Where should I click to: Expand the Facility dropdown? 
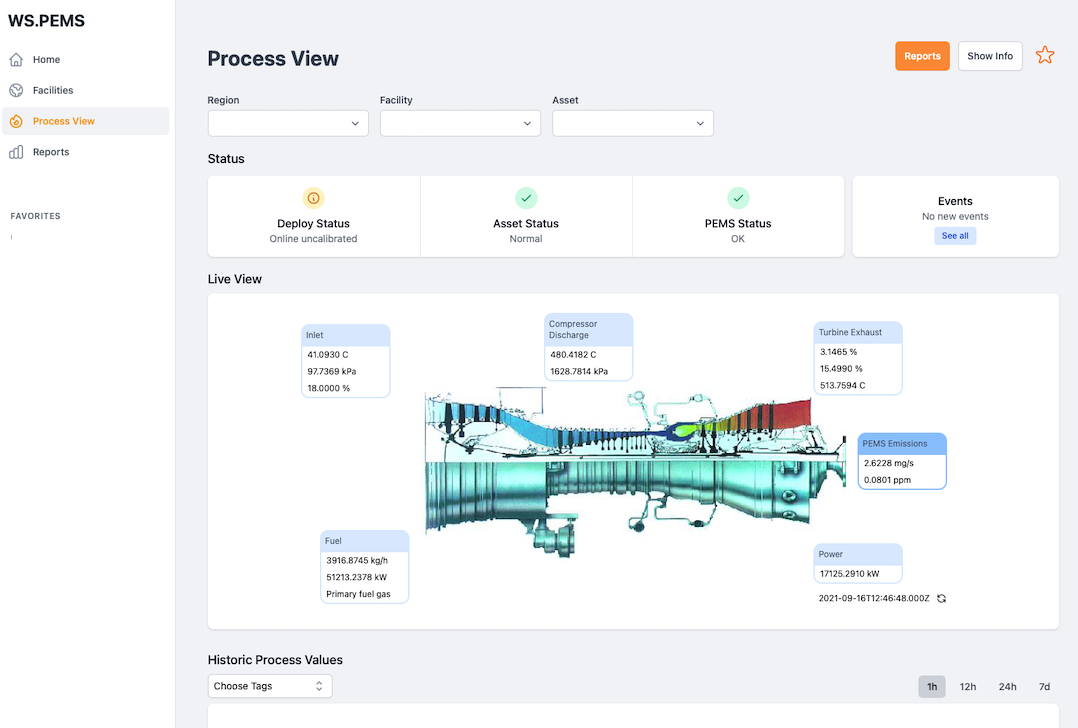pos(460,123)
